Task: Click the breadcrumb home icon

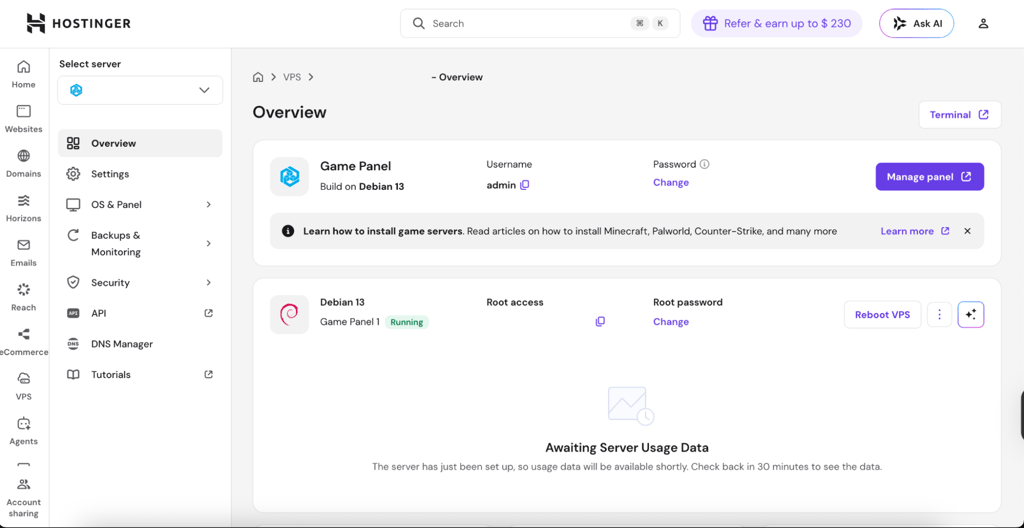Action: coord(258,77)
